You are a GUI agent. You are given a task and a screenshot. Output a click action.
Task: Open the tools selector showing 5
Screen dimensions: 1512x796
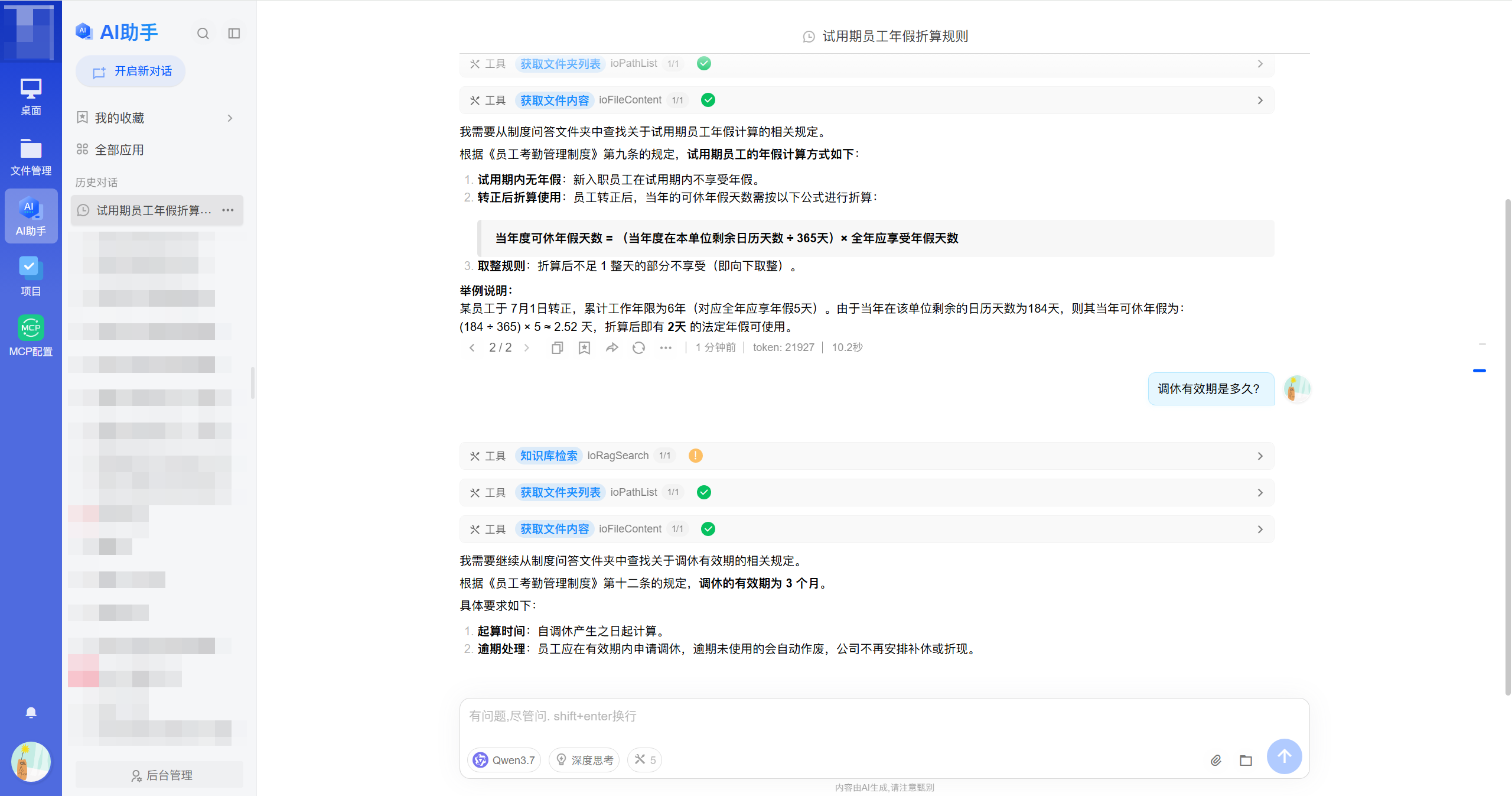tap(645, 760)
